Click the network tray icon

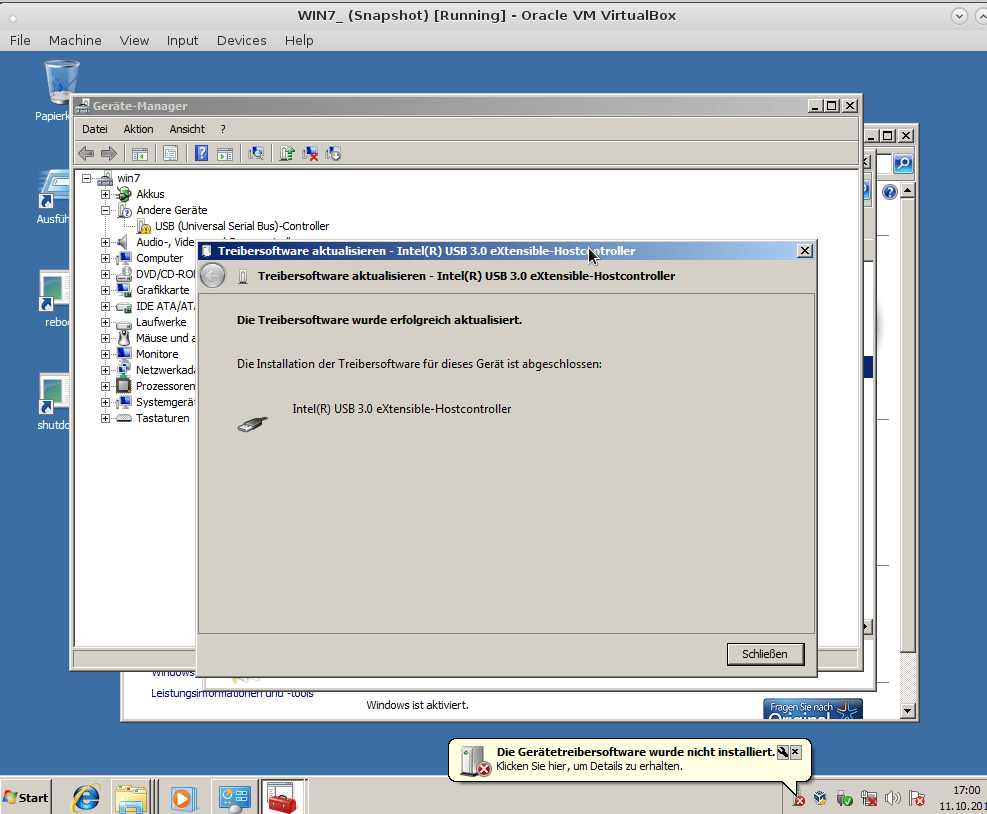[x=869, y=798]
